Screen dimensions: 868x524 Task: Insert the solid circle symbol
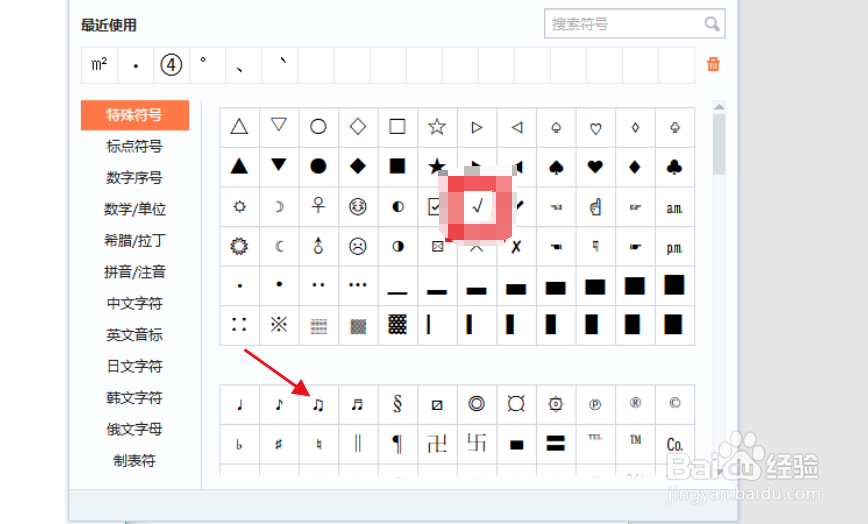click(318, 167)
